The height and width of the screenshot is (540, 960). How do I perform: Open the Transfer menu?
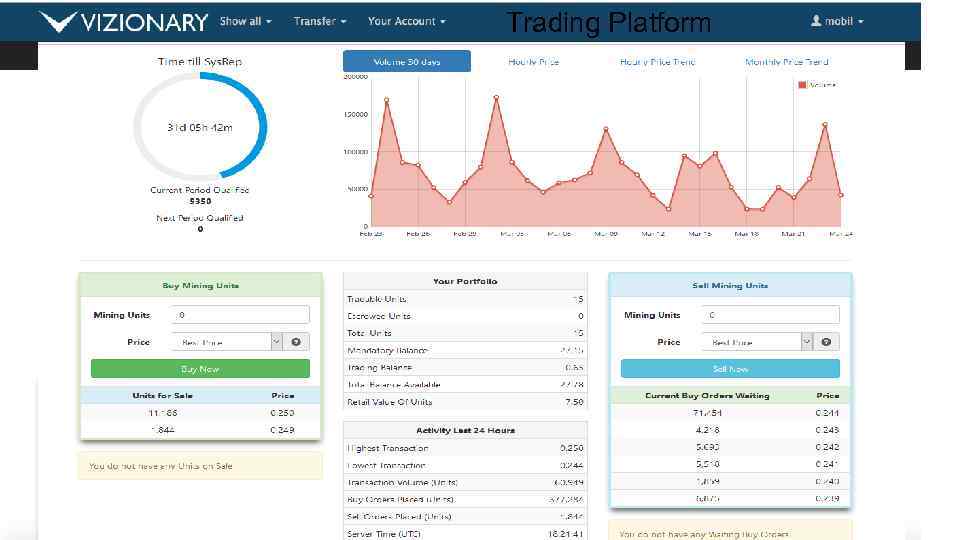[x=320, y=21]
